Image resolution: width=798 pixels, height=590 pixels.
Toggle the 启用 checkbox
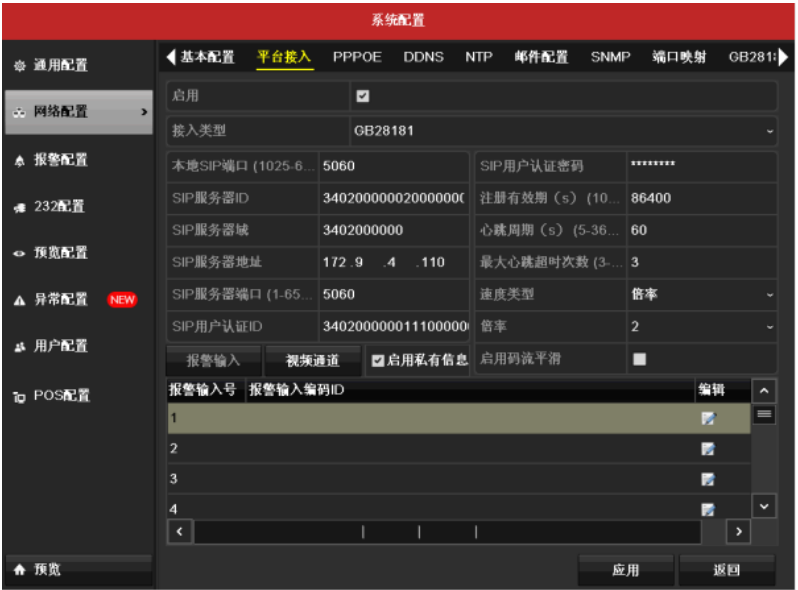click(x=363, y=96)
